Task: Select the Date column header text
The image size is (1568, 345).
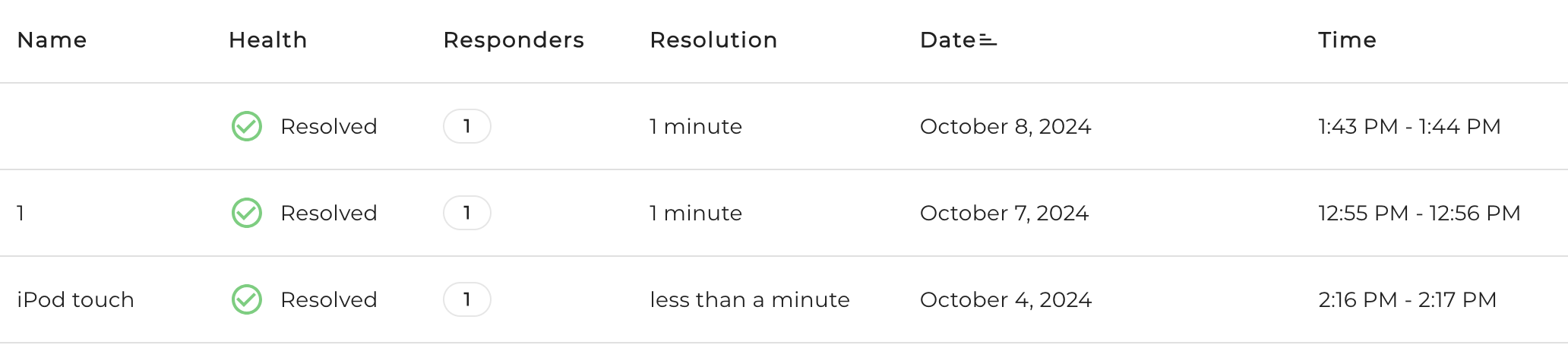Action: (947, 40)
